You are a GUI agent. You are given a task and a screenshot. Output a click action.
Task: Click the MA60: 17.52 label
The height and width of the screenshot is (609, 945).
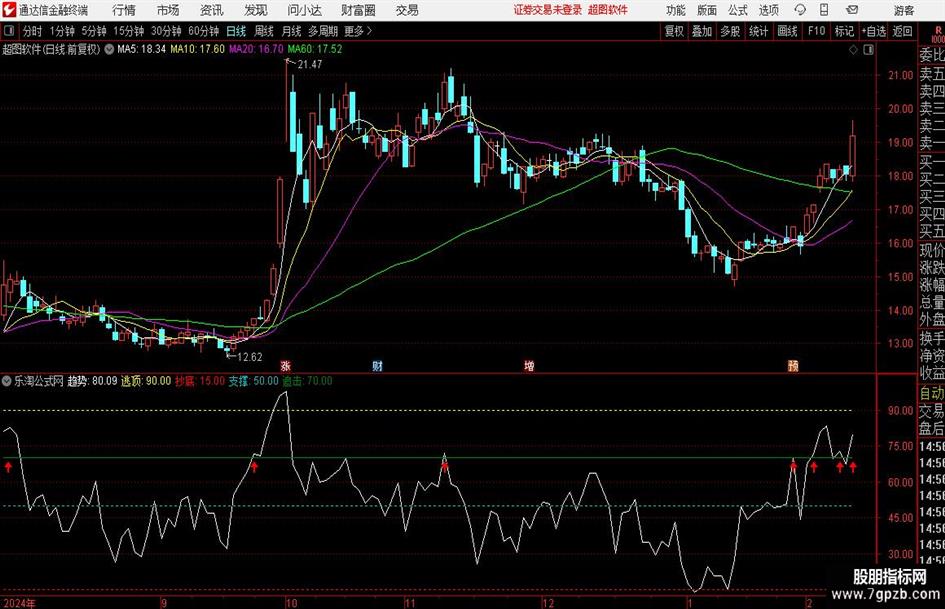click(315, 49)
